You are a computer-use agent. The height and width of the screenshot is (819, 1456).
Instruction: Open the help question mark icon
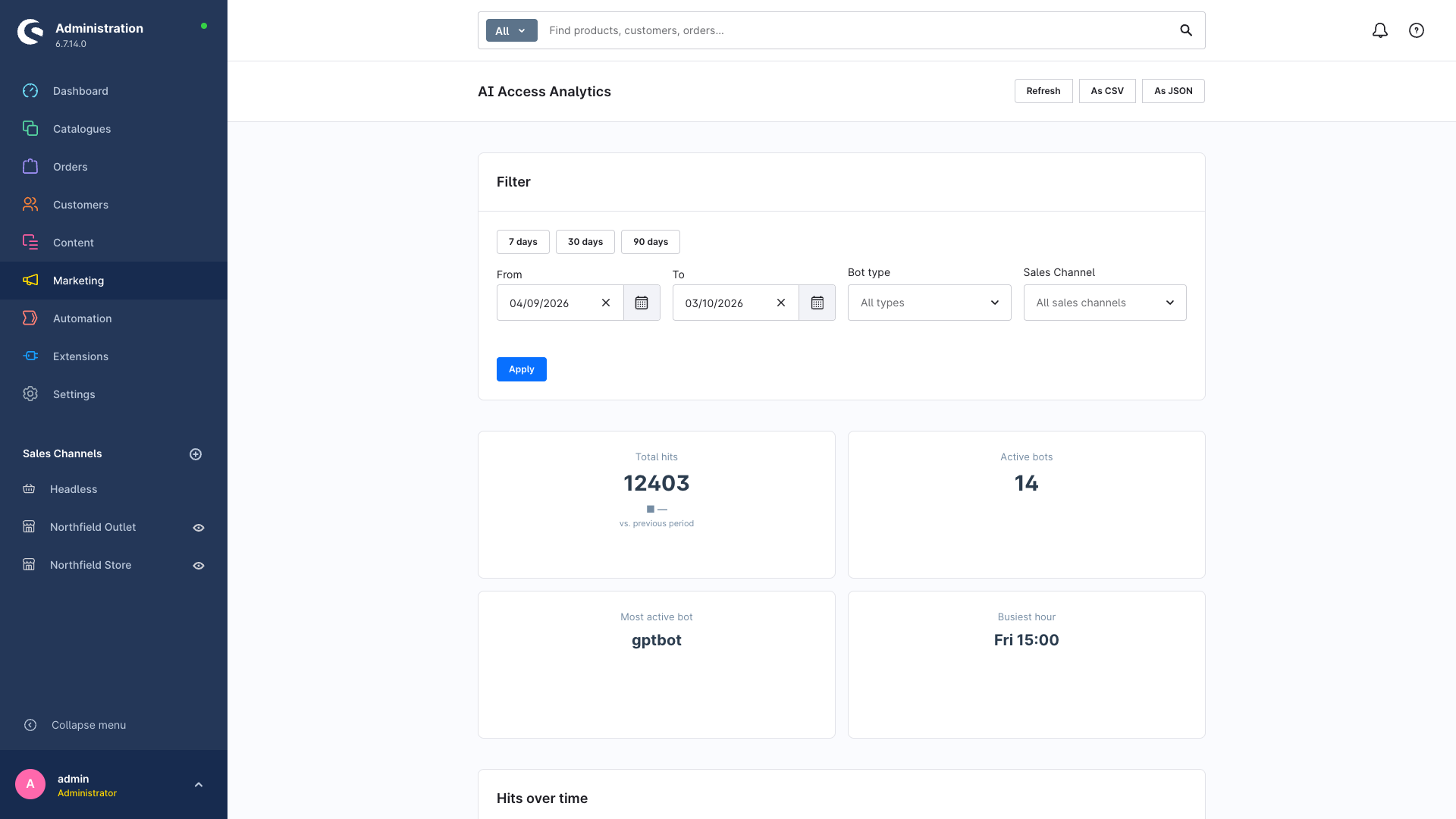(x=1417, y=30)
